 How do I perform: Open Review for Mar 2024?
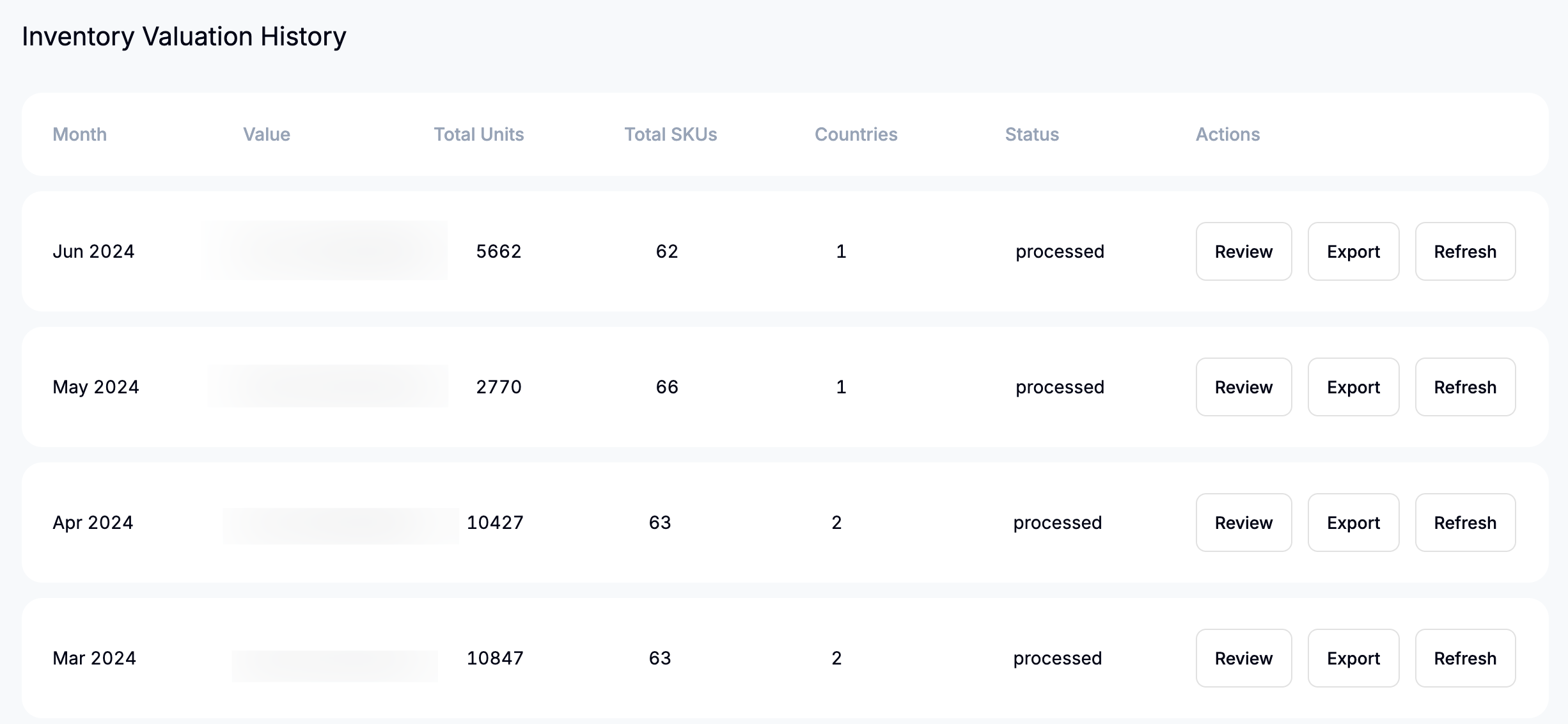coord(1244,658)
